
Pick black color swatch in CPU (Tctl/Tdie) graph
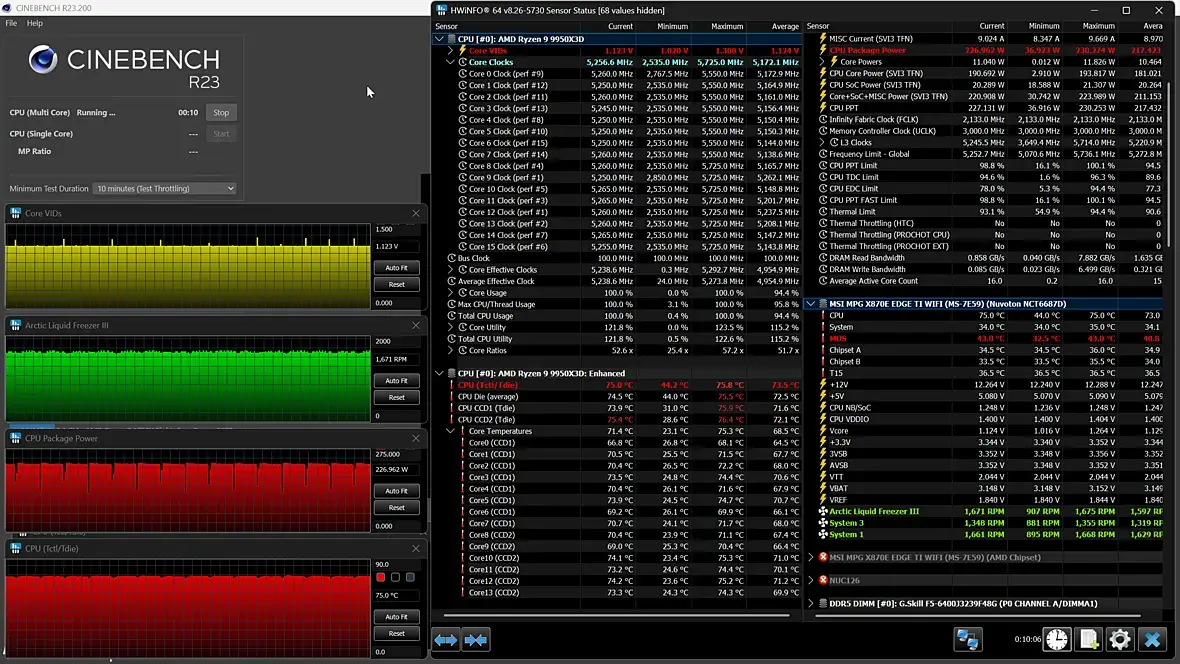pos(395,577)
